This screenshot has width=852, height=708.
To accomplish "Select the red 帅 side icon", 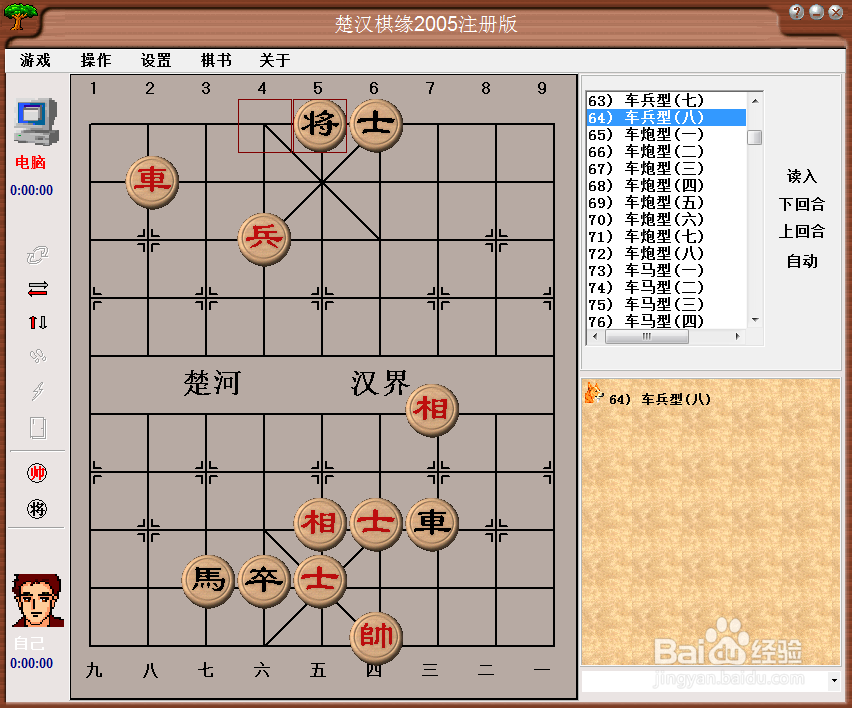I will (37, 473).
